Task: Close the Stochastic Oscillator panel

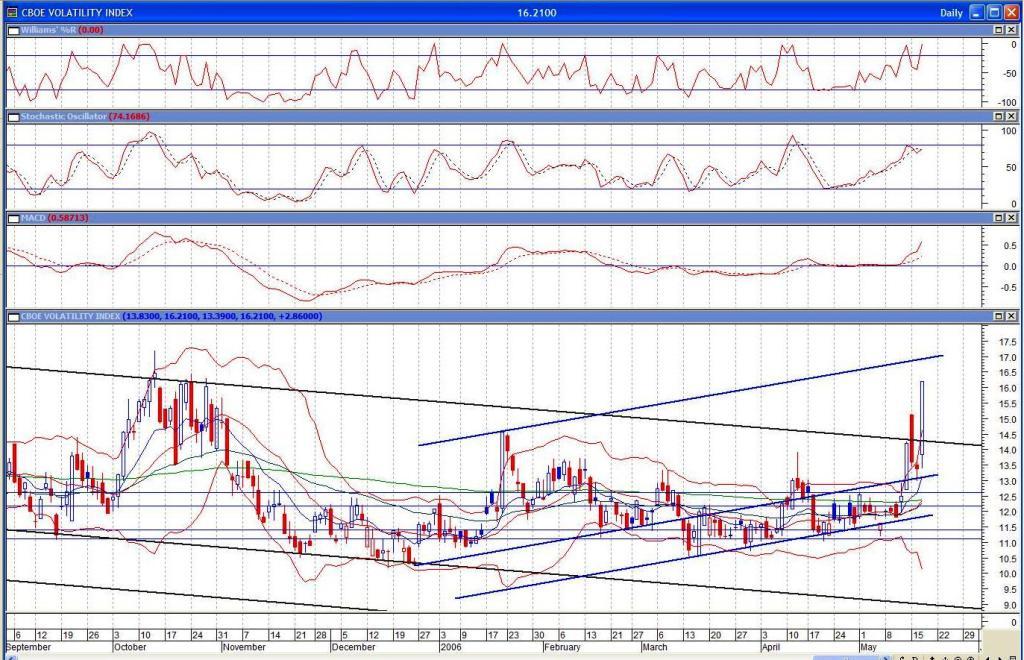Action: [1011, 116]
